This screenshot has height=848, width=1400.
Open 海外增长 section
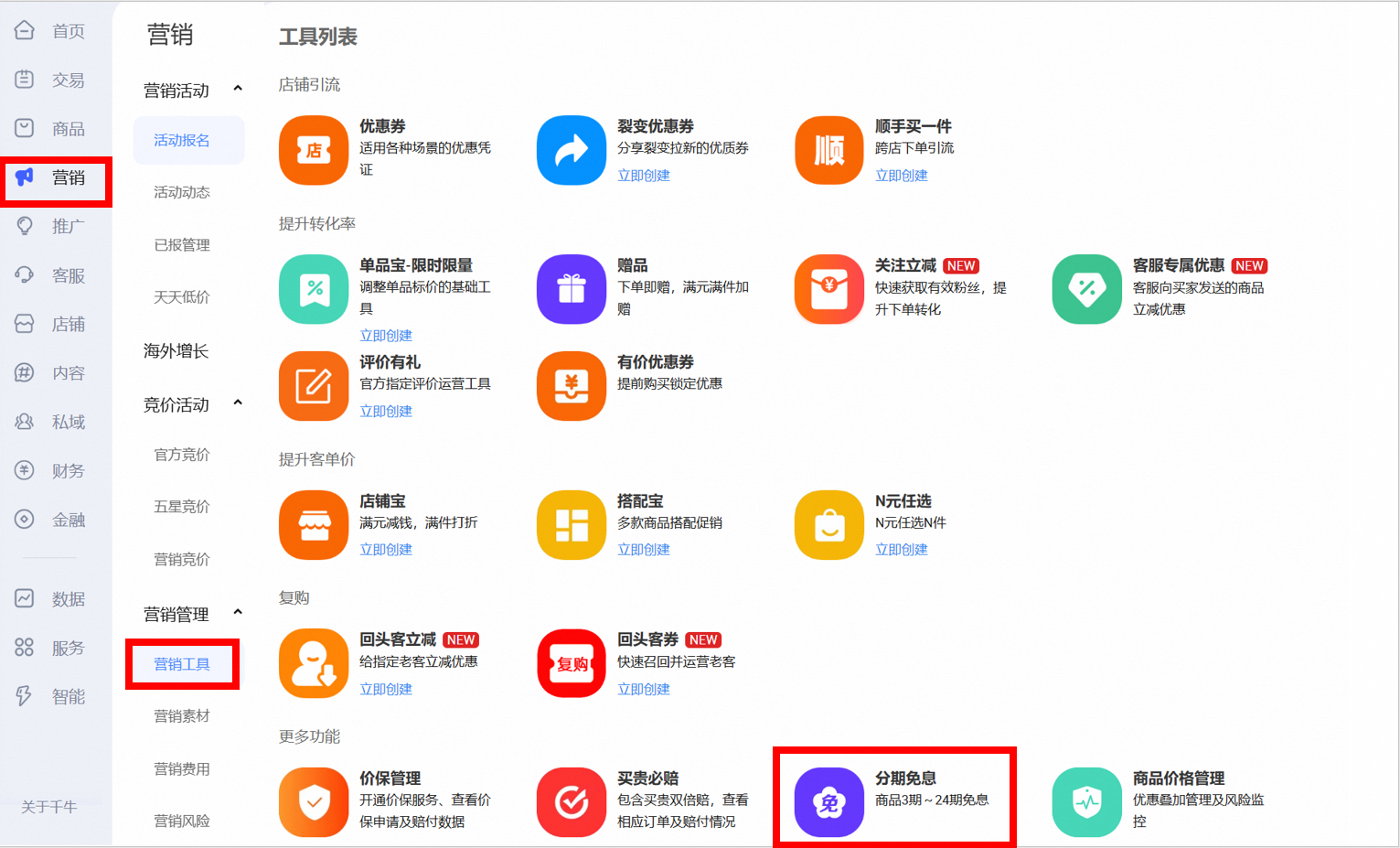point(176,350)
